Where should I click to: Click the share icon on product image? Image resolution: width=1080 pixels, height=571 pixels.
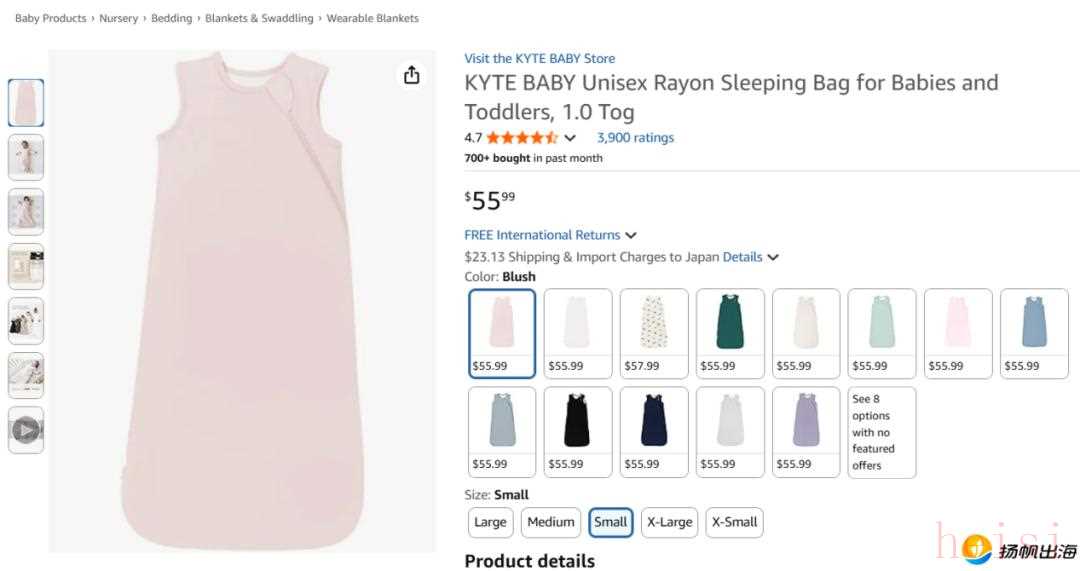pos(411,76)
